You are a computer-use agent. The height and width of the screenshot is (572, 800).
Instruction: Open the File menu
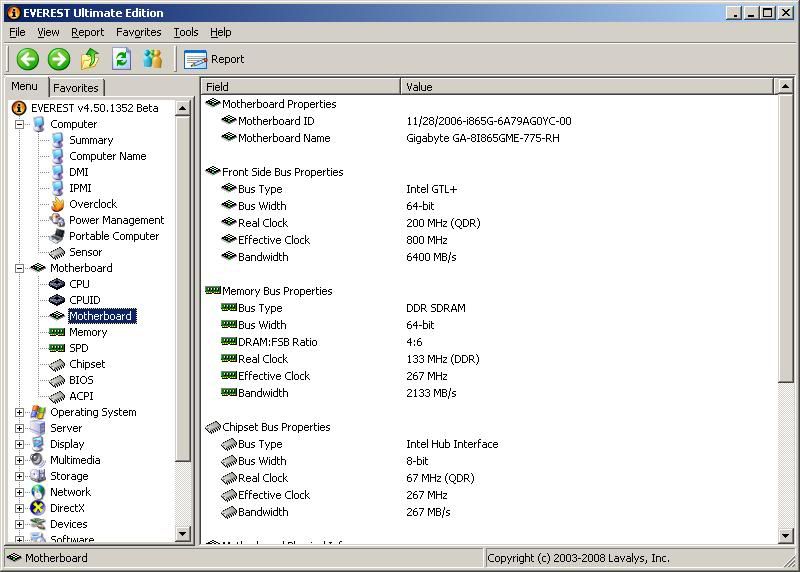click(x=17, y=32)
